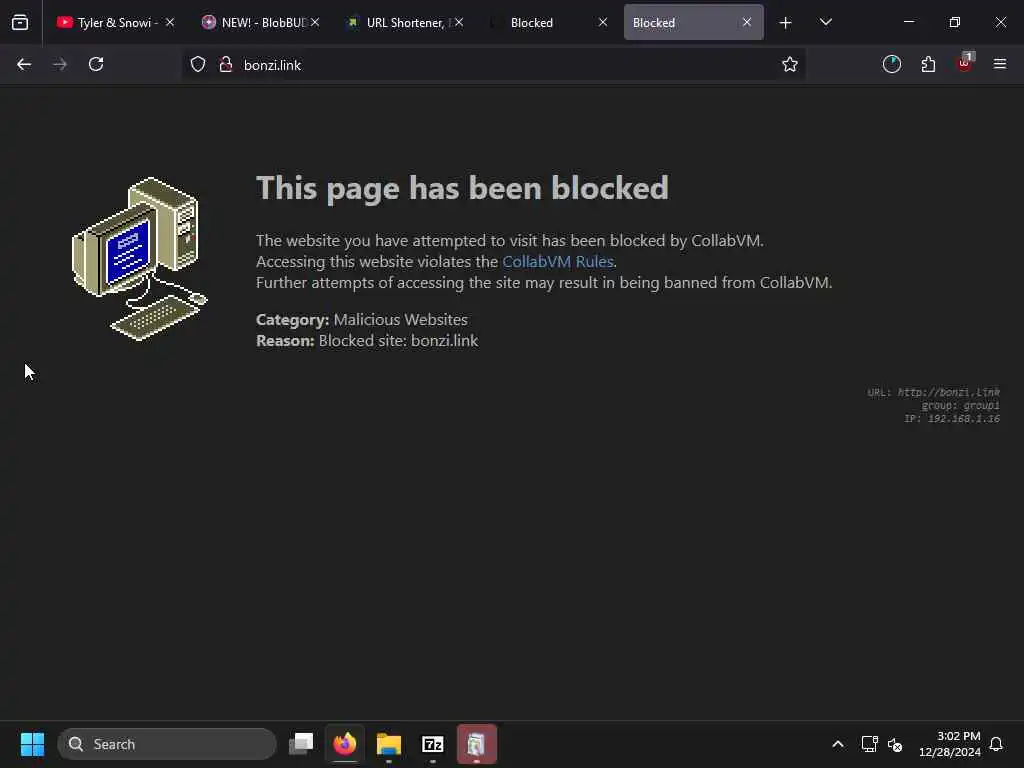This screenshot has width=1024, height=768.
Task: Open the uBlock Origin extension icon
Action: [965, 63]
